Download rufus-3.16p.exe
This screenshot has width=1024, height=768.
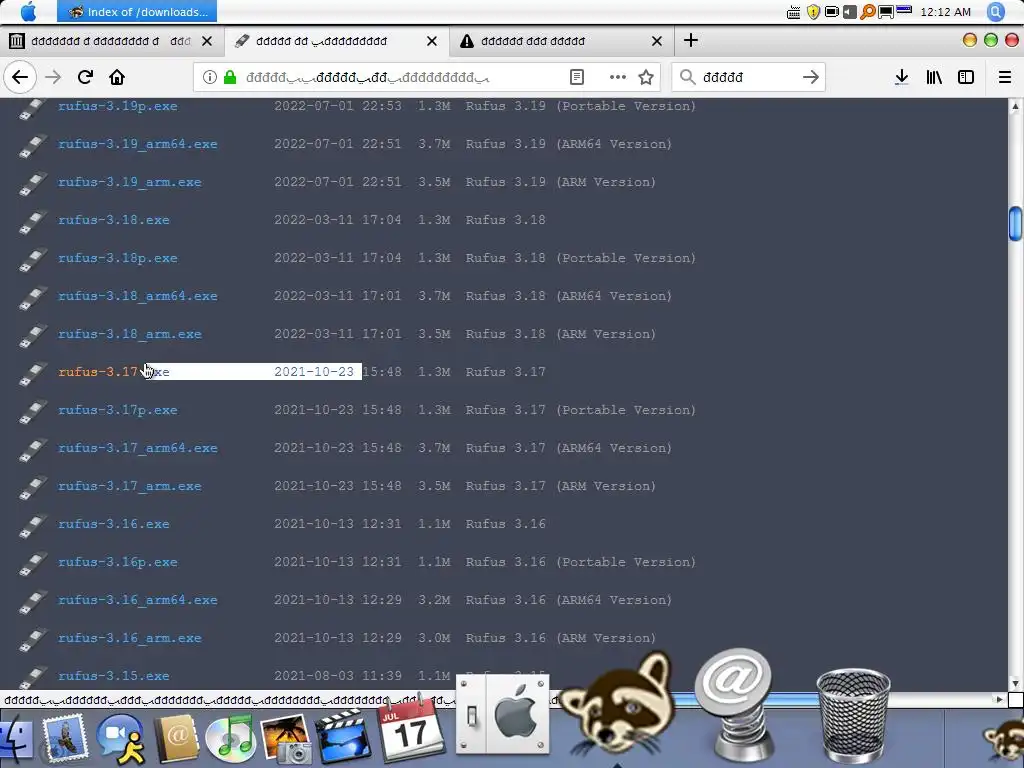point(118,562)
